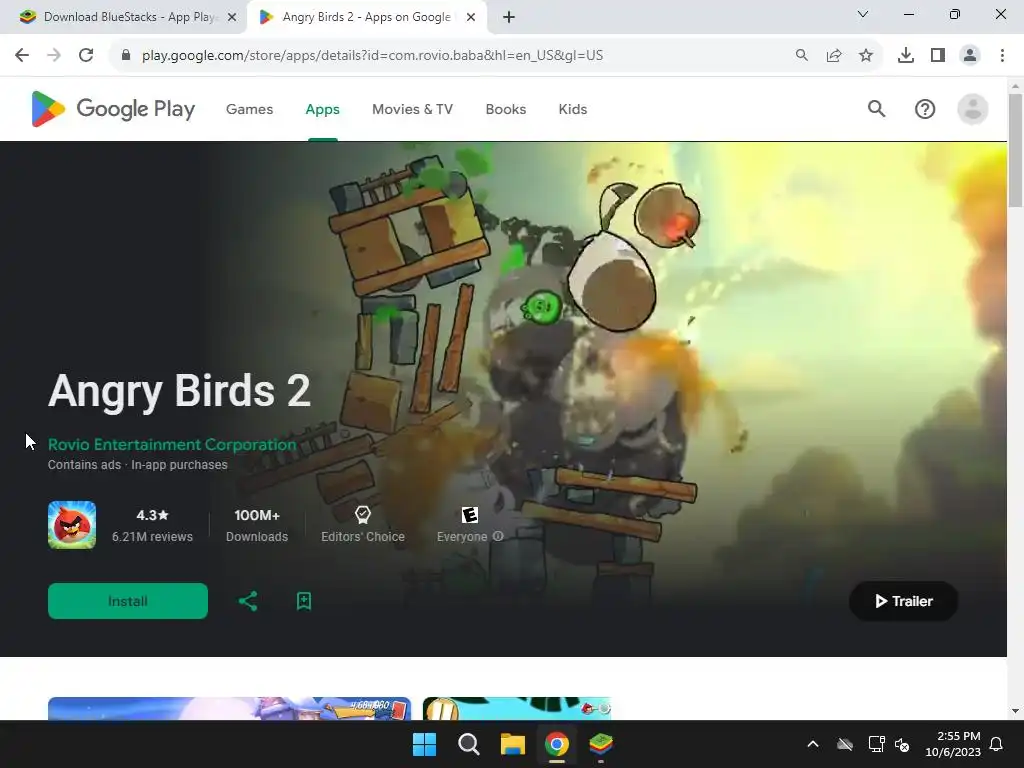Click the Contains ads label

click(84, 464)
